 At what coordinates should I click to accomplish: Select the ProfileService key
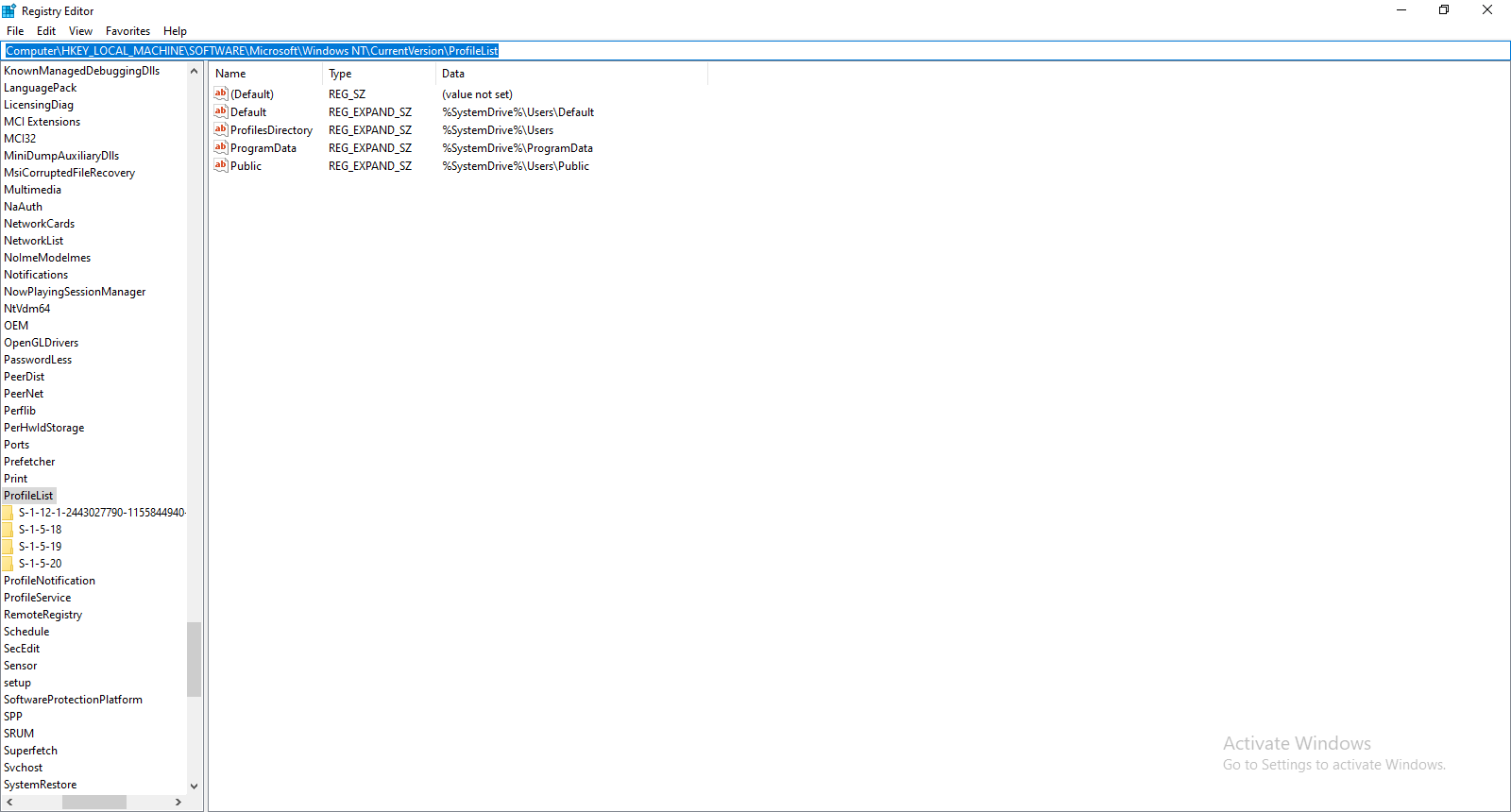point(37,598)
